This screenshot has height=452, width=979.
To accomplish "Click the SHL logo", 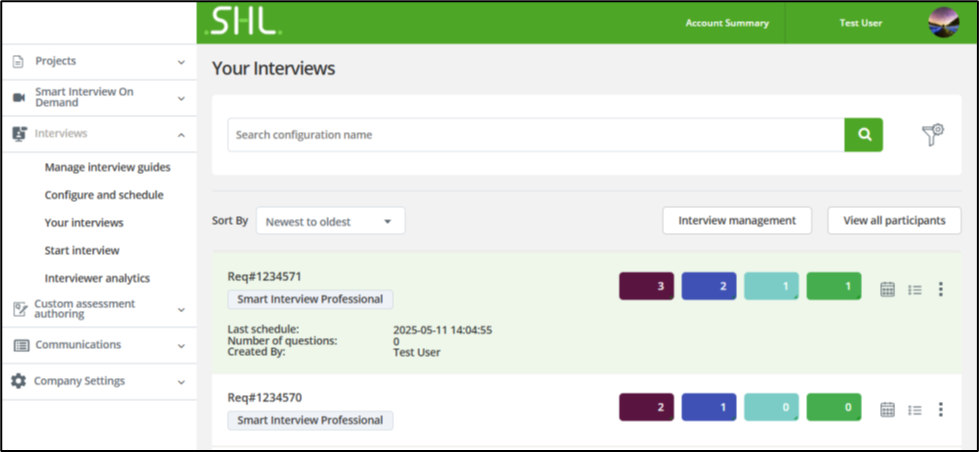I will [x=243, y=22].
